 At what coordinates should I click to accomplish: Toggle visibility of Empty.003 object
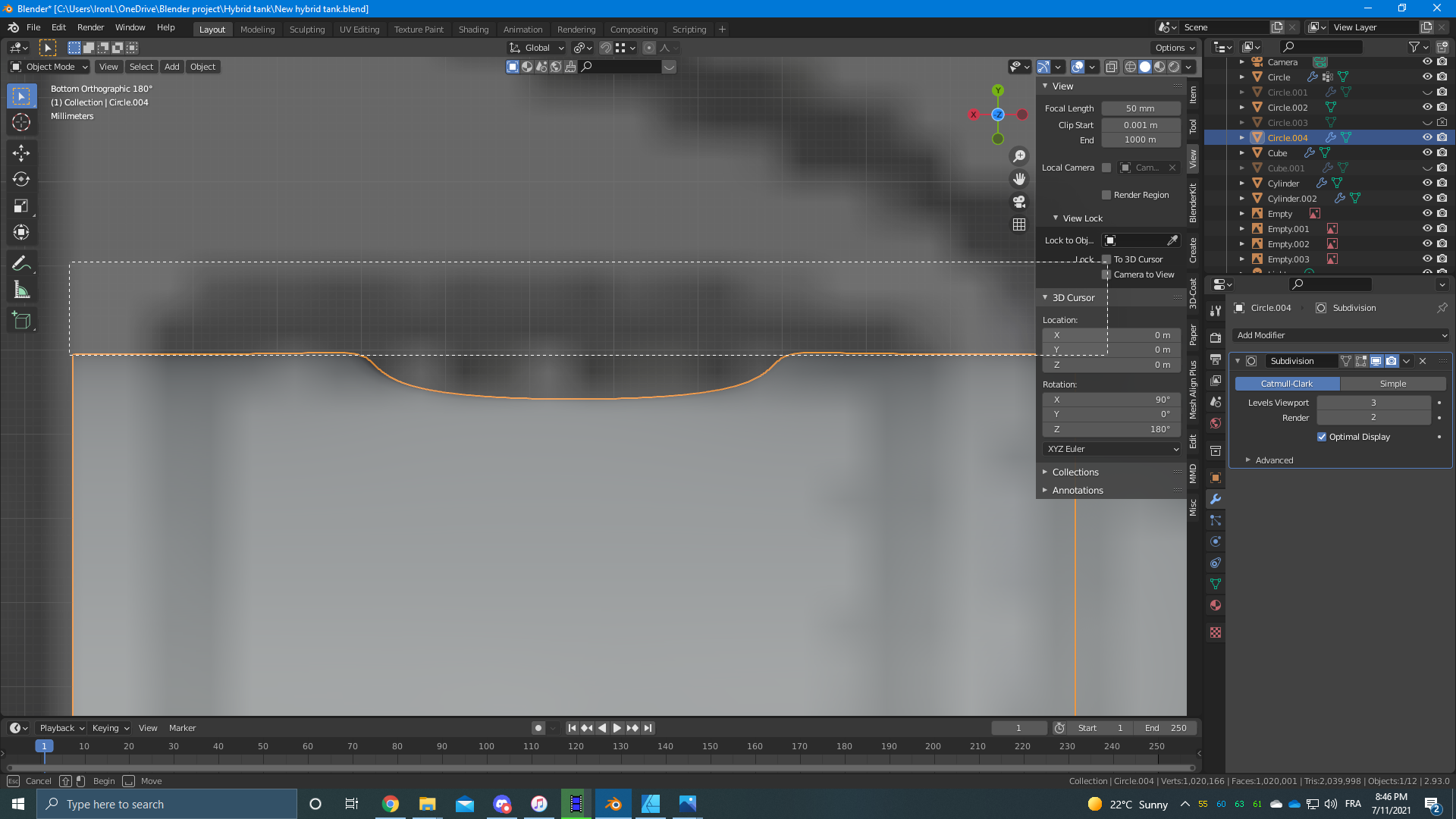pyautogui.click(x=1427, y=259)
